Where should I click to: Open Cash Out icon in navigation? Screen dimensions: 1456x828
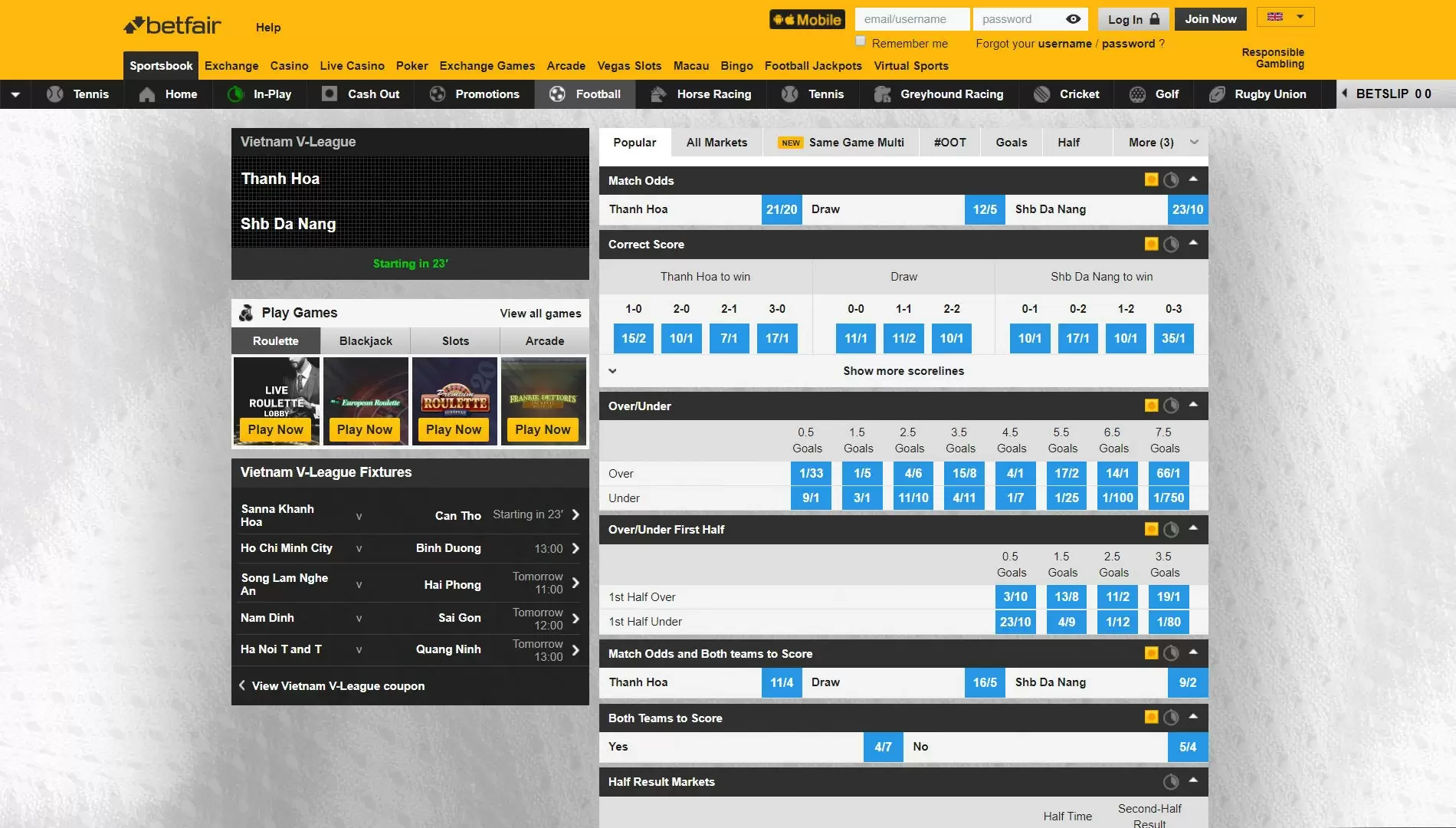click(x=330, y=94)
